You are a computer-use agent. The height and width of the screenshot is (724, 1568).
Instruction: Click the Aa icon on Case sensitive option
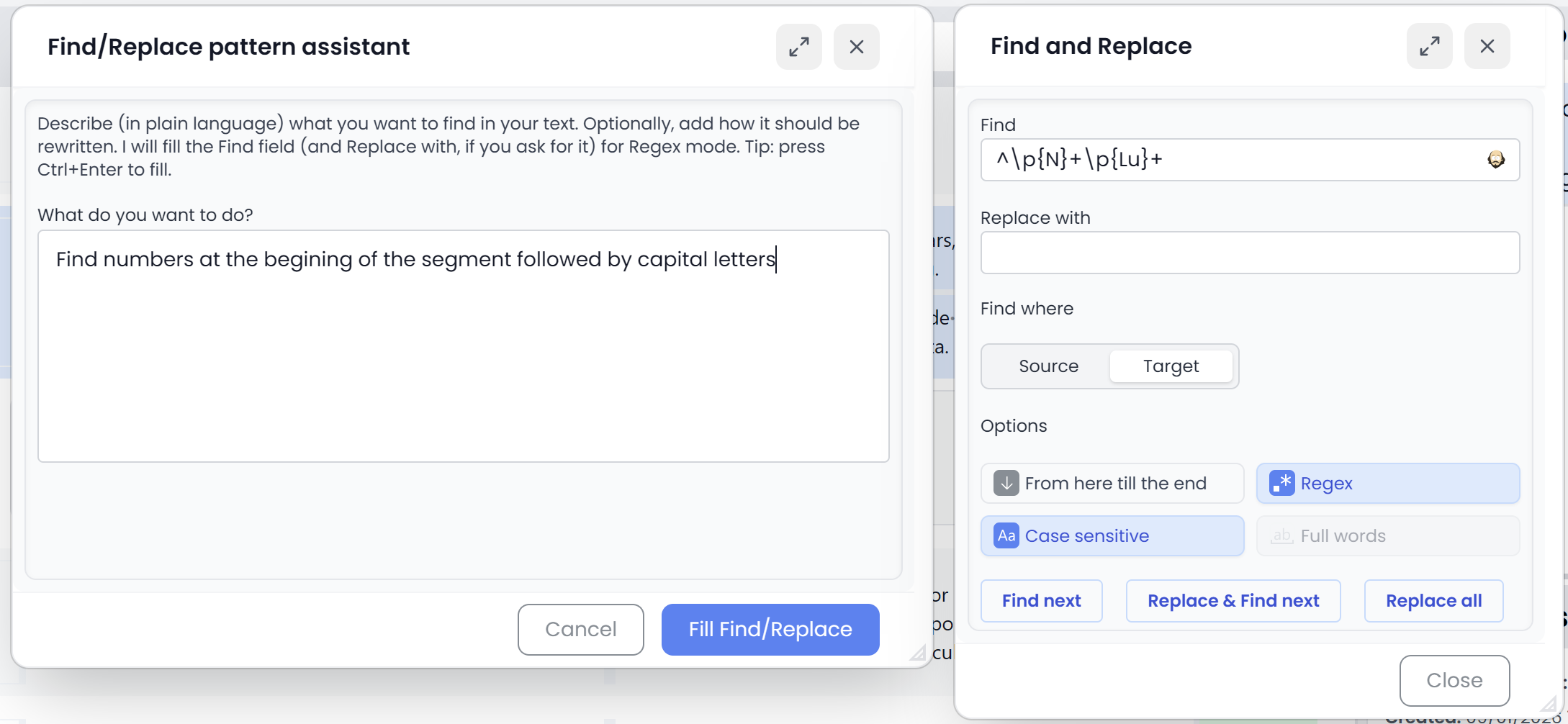1005,535
